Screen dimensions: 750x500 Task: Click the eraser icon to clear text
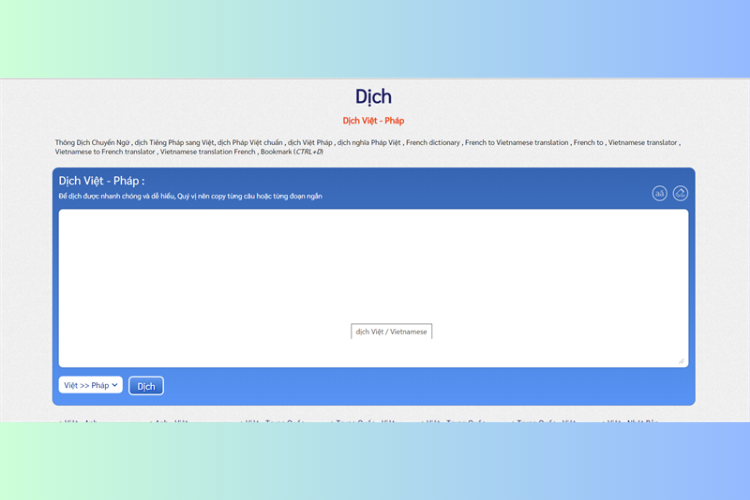pos(680,193)
